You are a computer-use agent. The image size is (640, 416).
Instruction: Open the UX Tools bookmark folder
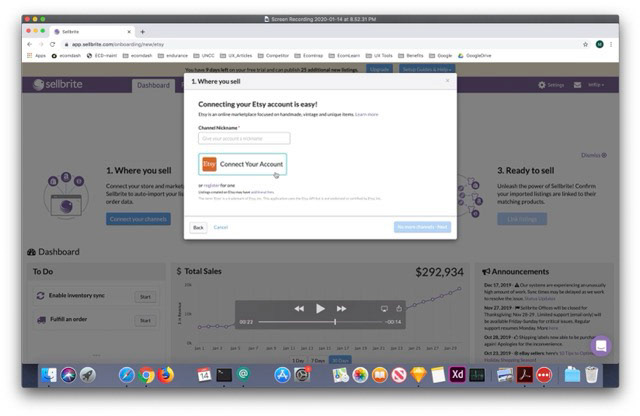379,56
